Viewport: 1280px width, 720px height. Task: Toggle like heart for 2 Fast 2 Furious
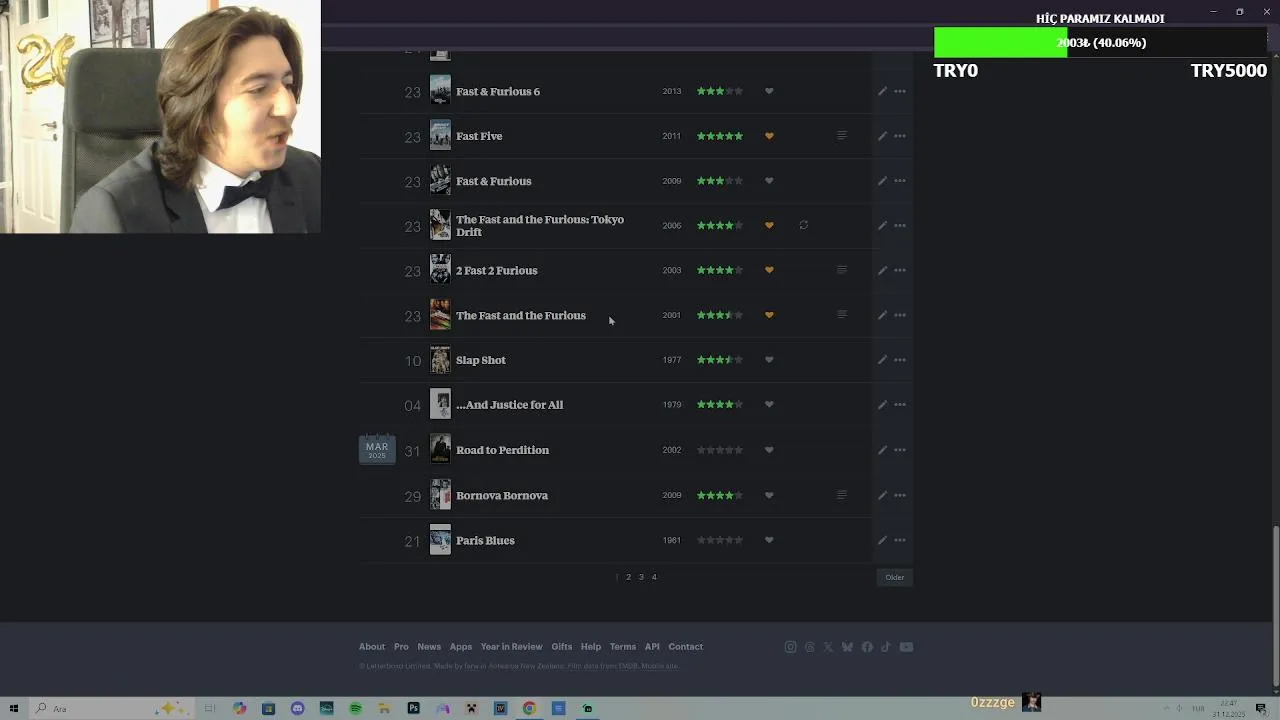769,270
